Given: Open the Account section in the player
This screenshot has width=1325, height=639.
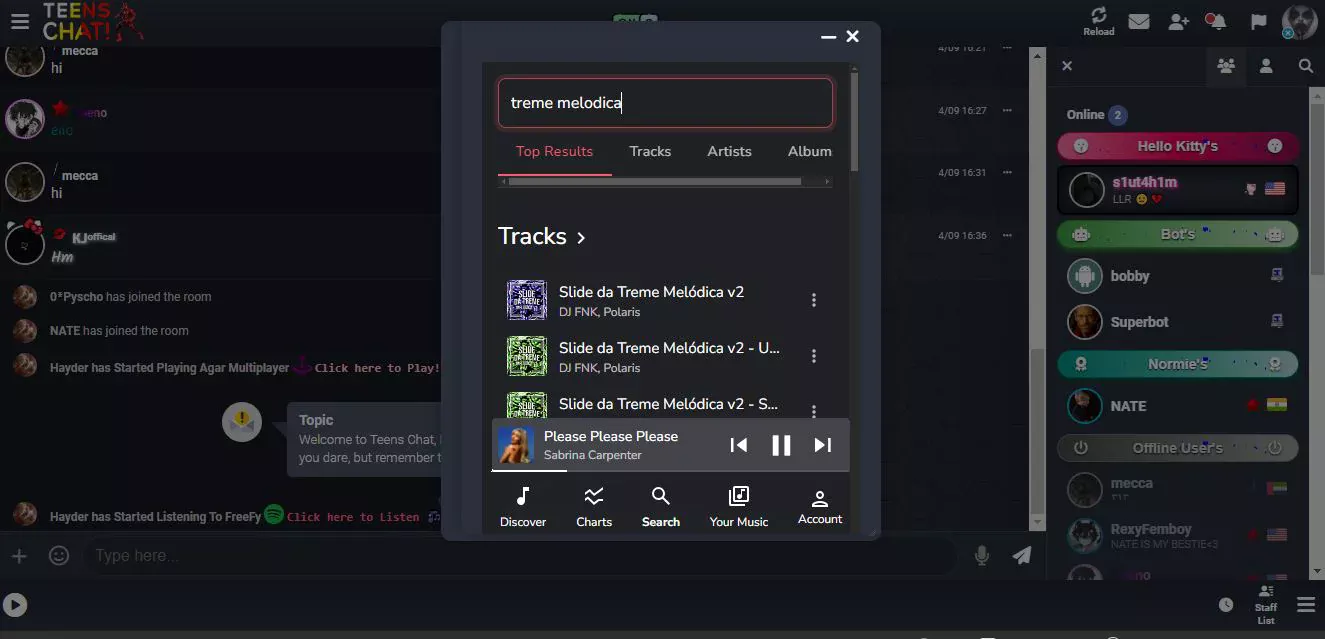Looking at the screenshot, I should click(820, 506).
